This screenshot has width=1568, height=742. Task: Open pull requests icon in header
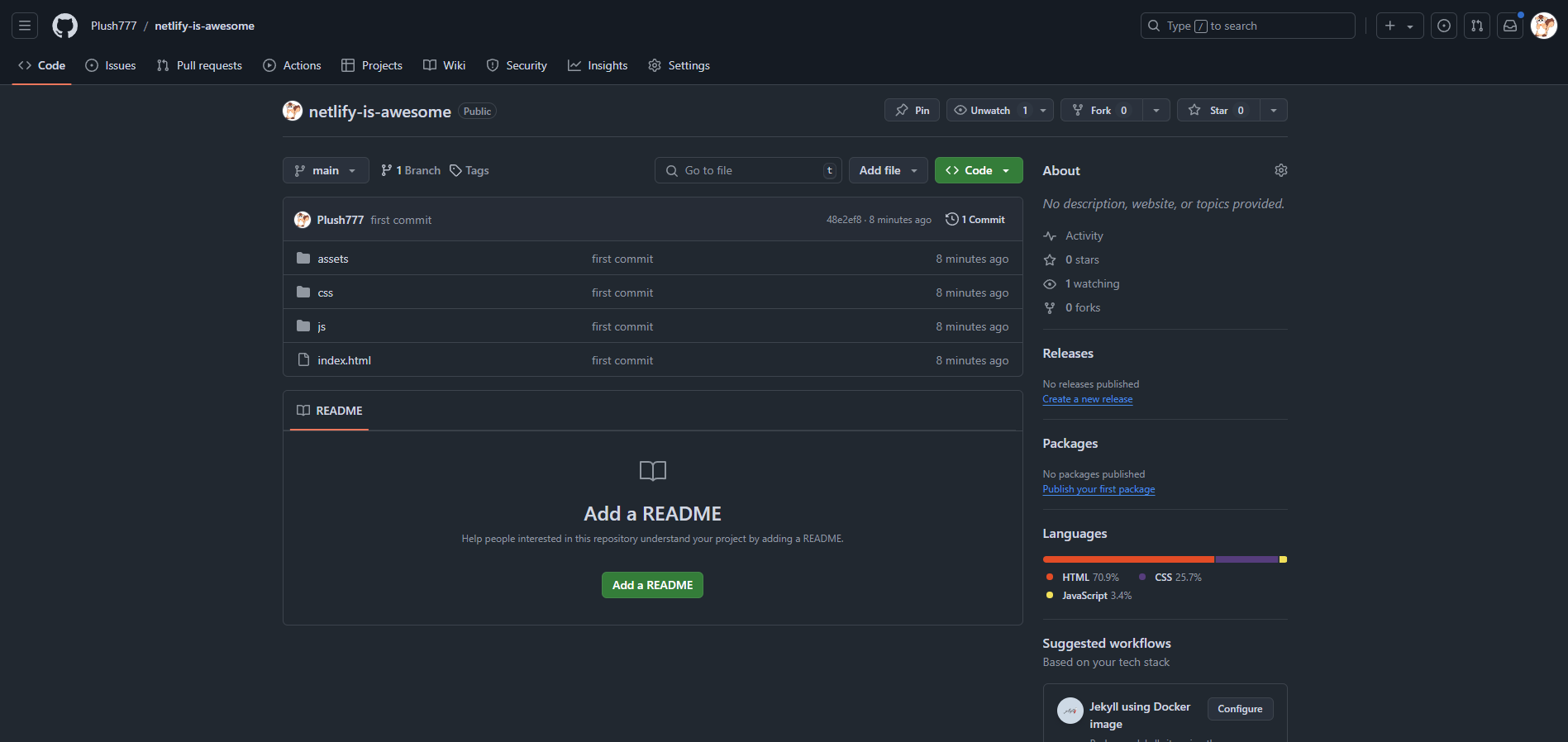pos(1476,26)
